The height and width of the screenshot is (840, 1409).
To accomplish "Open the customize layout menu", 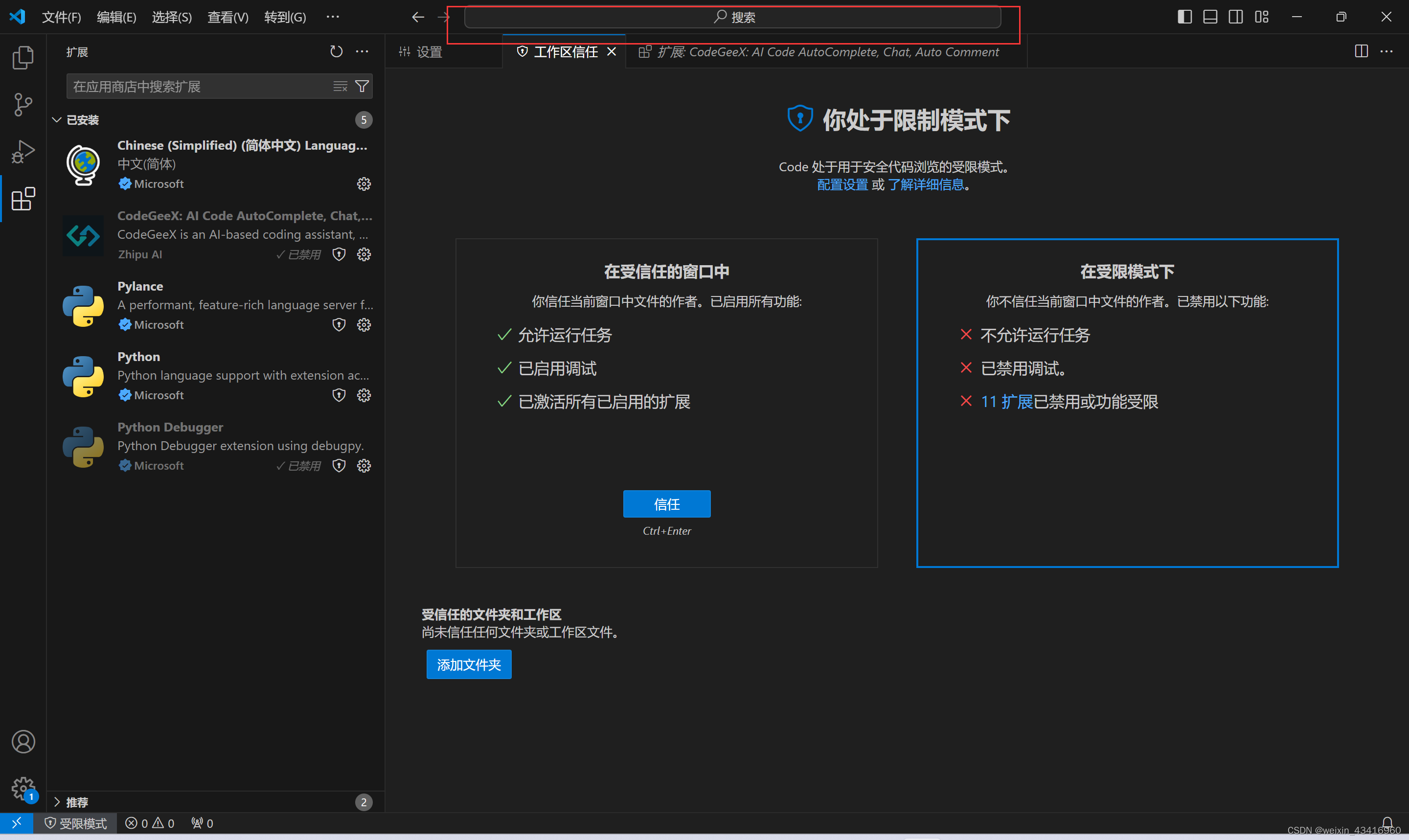I will (1261, 17).
